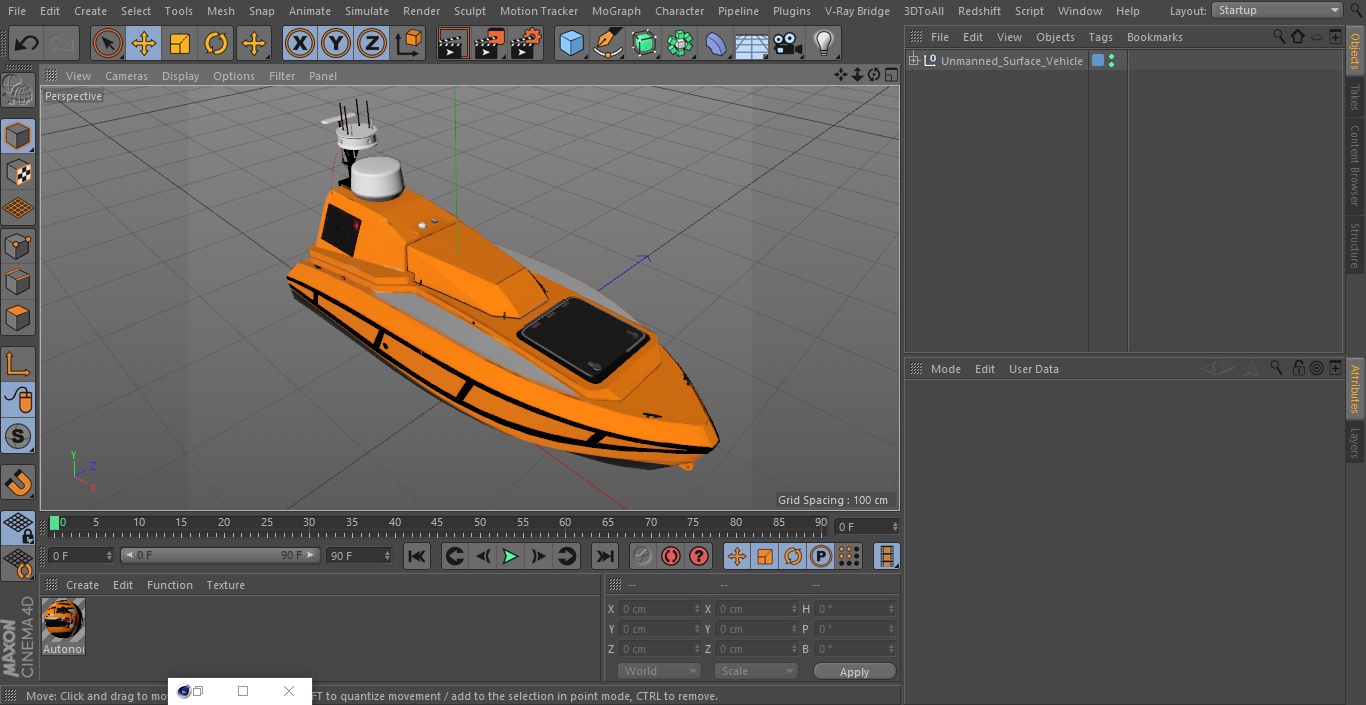
Task: Open the World coordinate dropdown
Action: point(659,671)
